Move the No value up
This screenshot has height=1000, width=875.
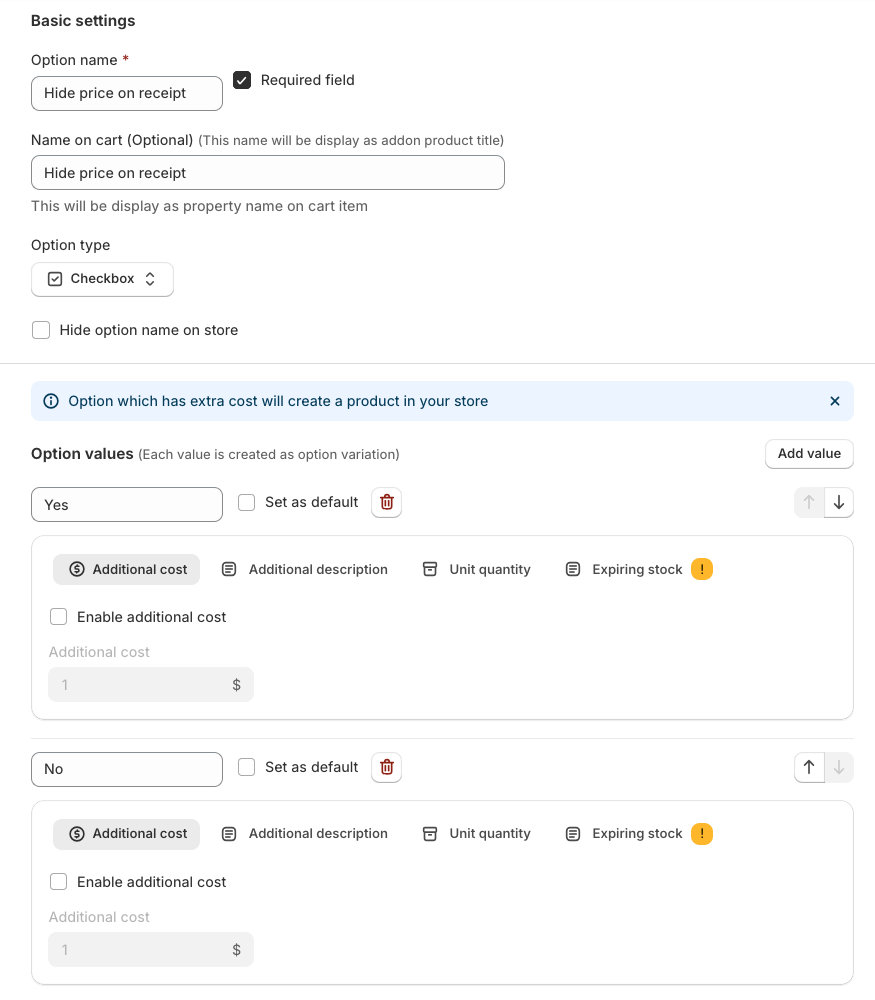[809, 767]
